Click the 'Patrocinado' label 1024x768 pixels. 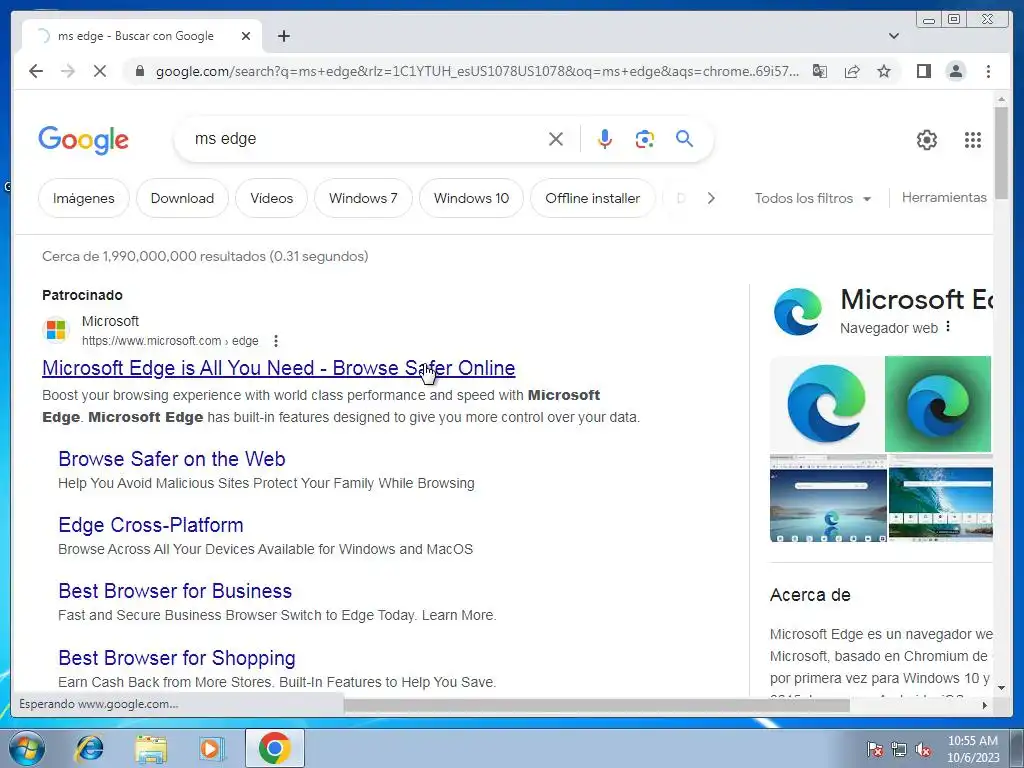82,295
